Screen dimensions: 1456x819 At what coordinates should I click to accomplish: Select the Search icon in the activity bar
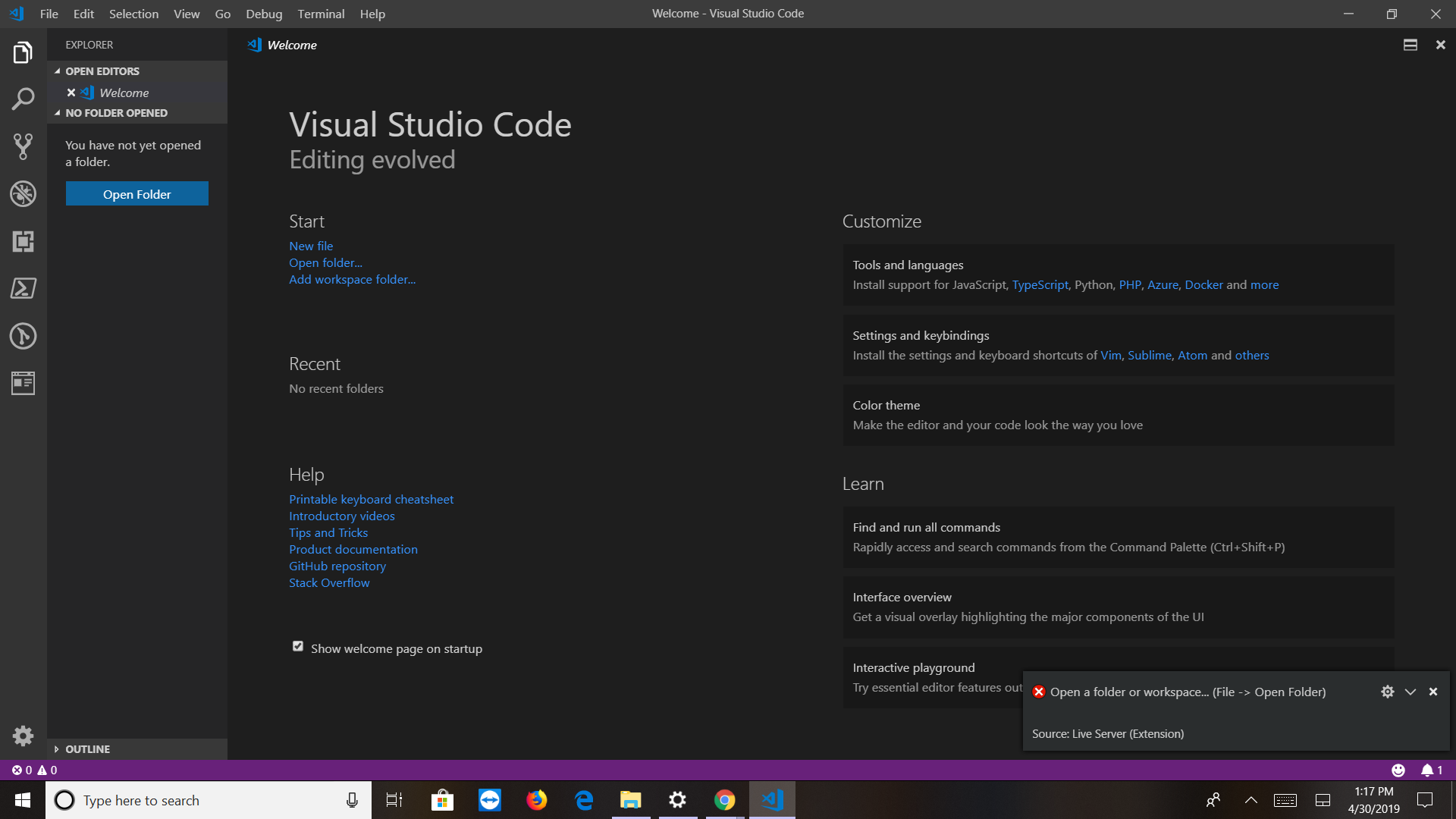pyautogui.click(x=23, y=99)
